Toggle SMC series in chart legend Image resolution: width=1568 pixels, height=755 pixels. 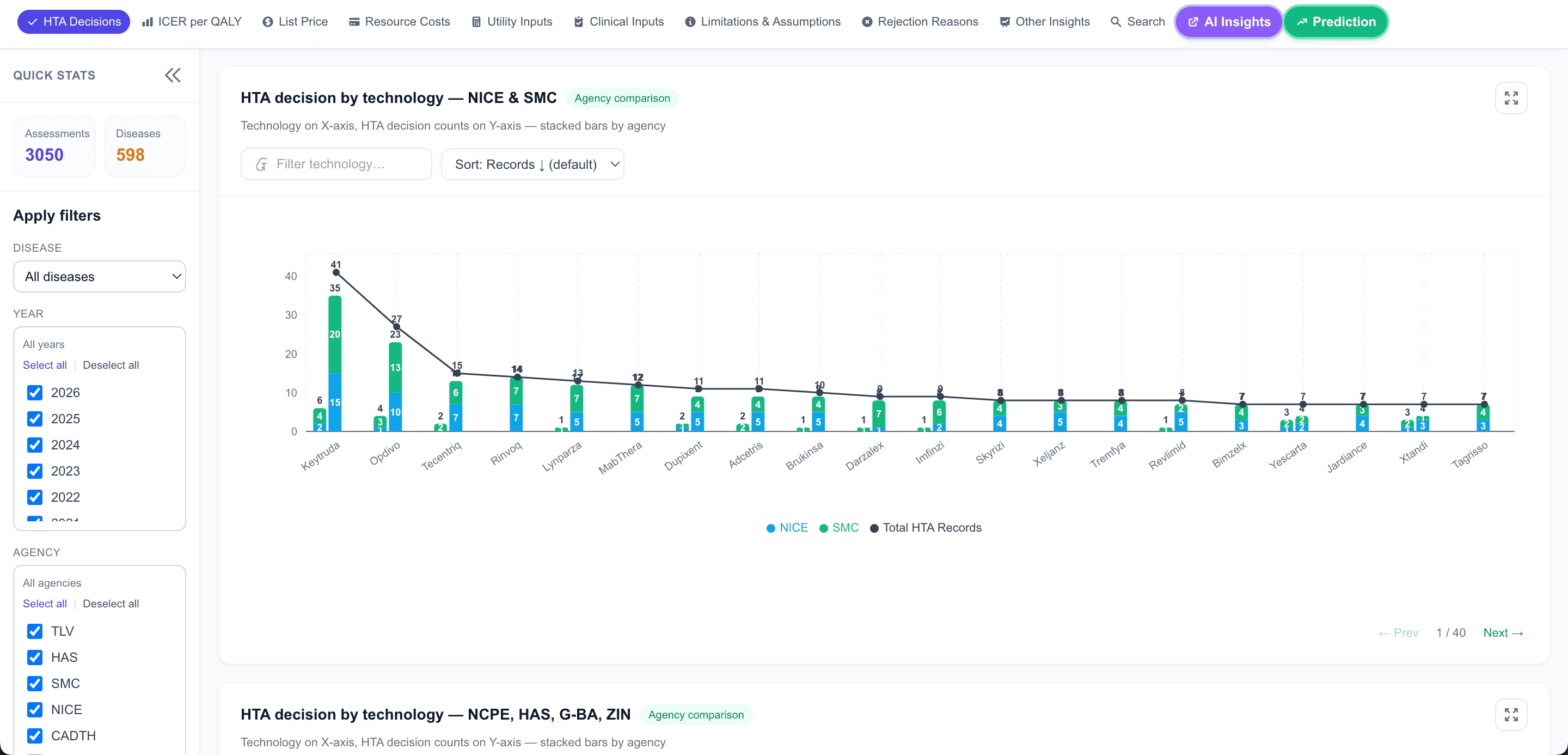click(839, 528)
